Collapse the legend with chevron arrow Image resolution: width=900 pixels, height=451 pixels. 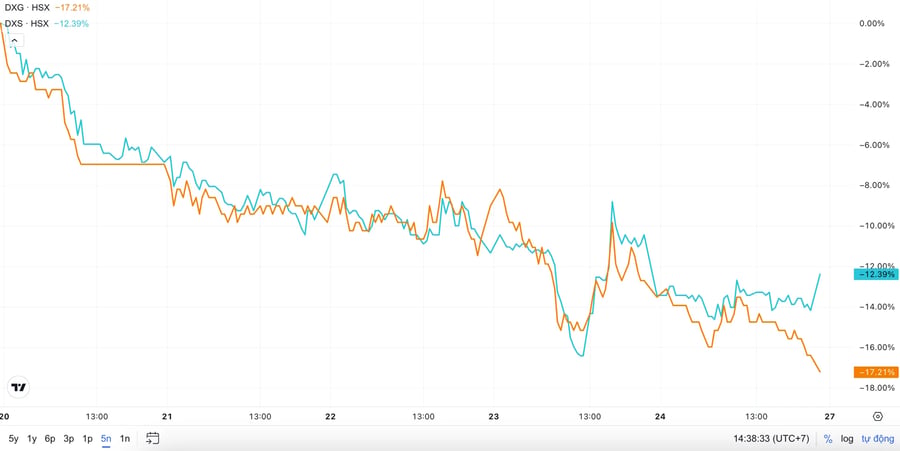point(15,41)
